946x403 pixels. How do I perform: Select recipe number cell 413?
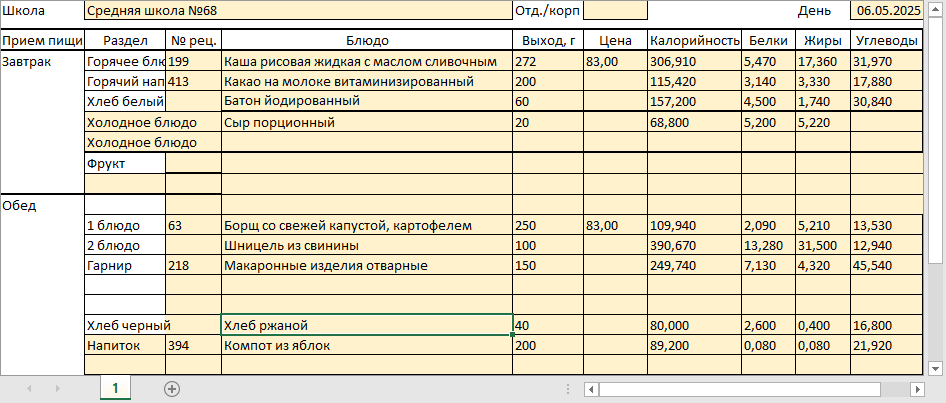click(194, 81)
